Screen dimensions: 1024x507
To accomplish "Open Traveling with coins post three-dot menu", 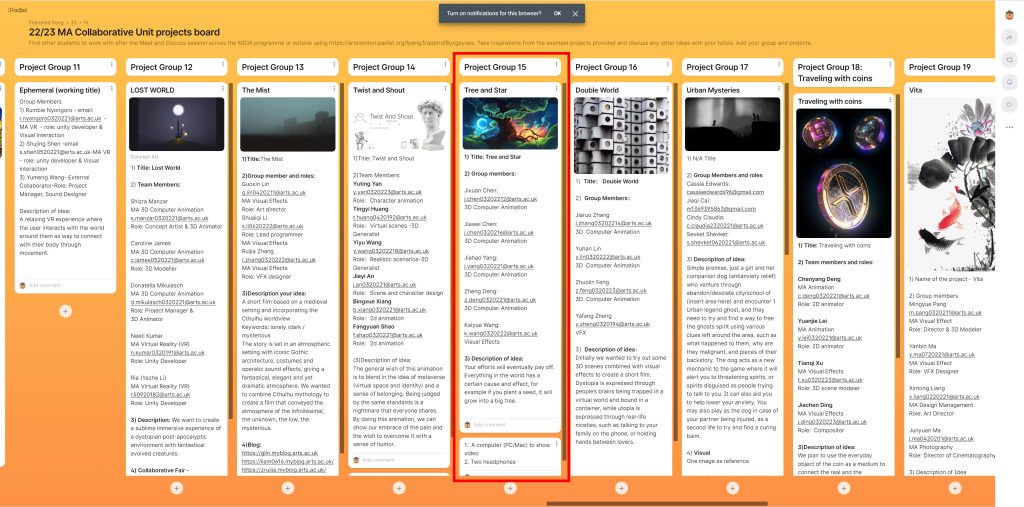I will click(890, 99).
